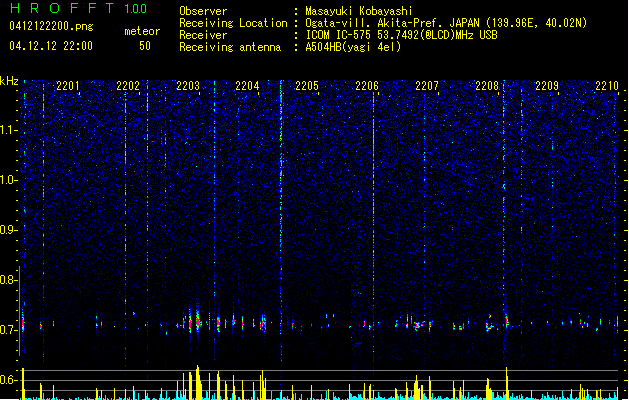Click the 2208 time marker
The image size is (629, 400).
point(487,86)
